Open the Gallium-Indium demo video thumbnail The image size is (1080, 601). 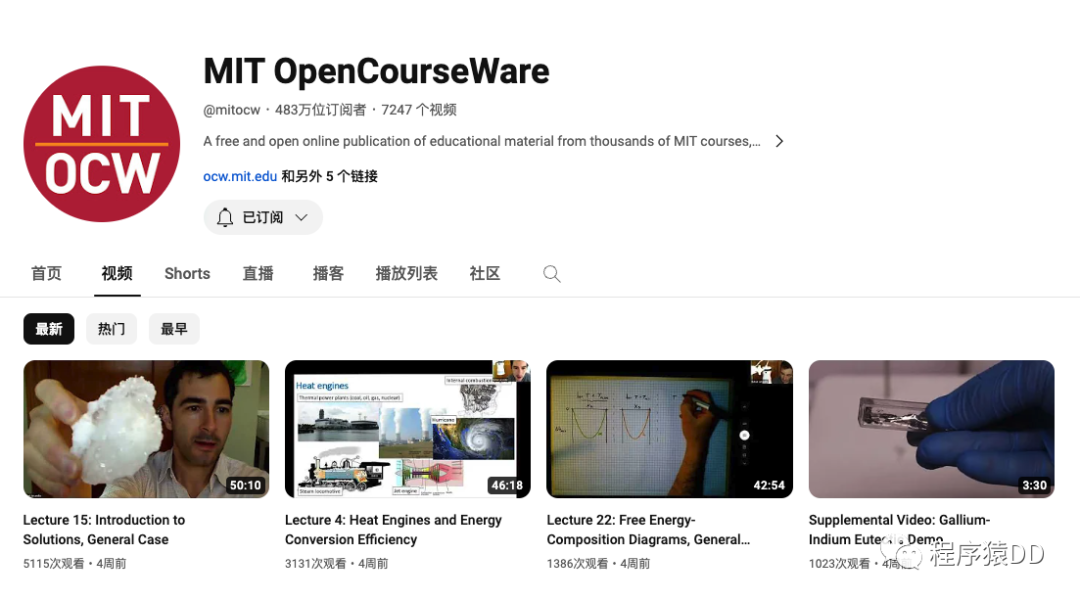pos(931,429)
